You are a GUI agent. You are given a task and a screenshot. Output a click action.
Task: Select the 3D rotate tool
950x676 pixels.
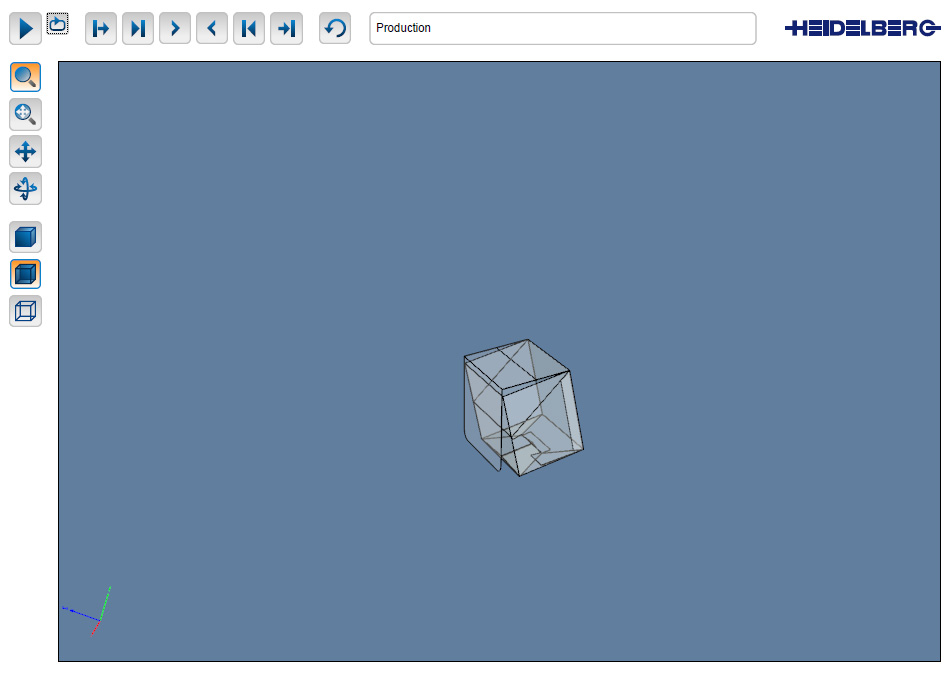click(25, 188)
